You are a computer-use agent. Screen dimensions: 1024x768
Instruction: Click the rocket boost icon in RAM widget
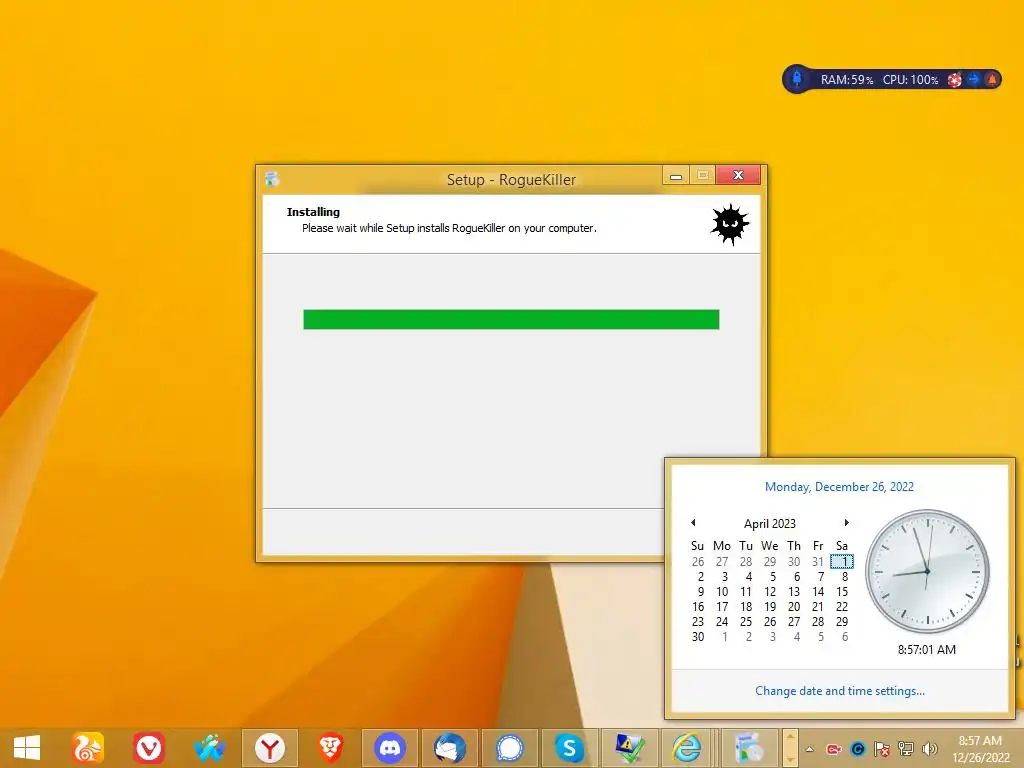(797, 79)
